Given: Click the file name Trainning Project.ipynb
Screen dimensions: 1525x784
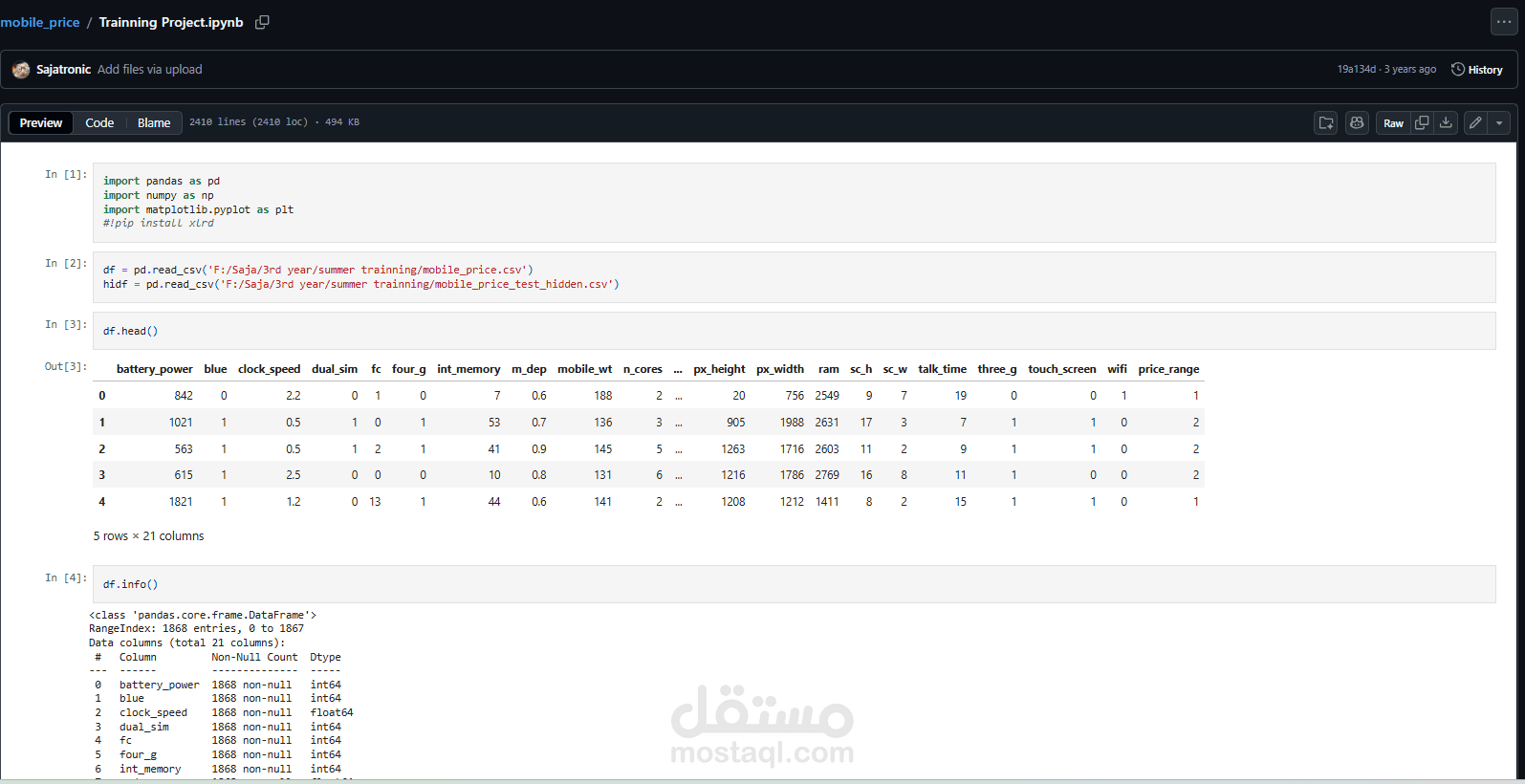Looking at the screenshot, I should click(x=171, y=22).
